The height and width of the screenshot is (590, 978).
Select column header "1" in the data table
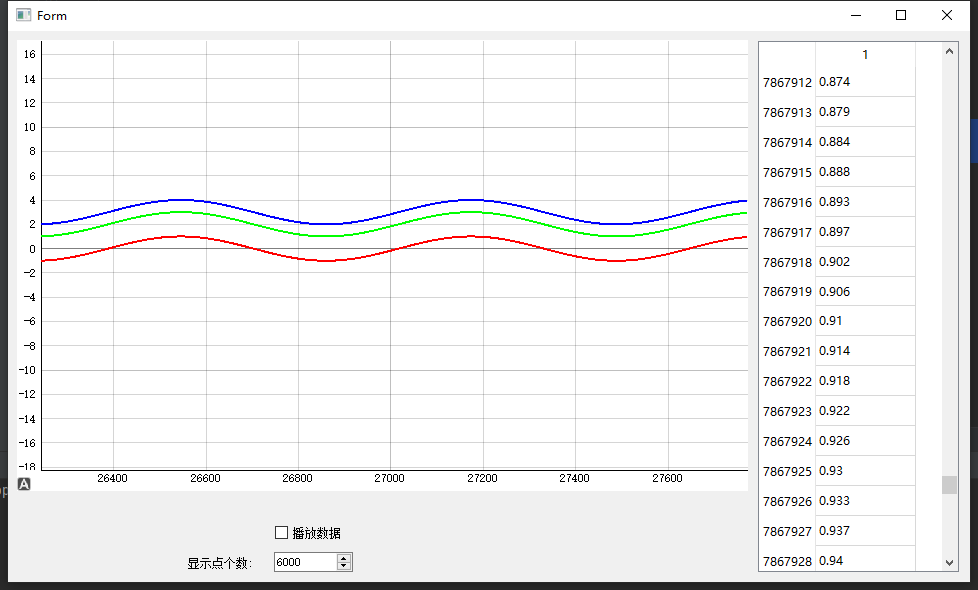864,54
